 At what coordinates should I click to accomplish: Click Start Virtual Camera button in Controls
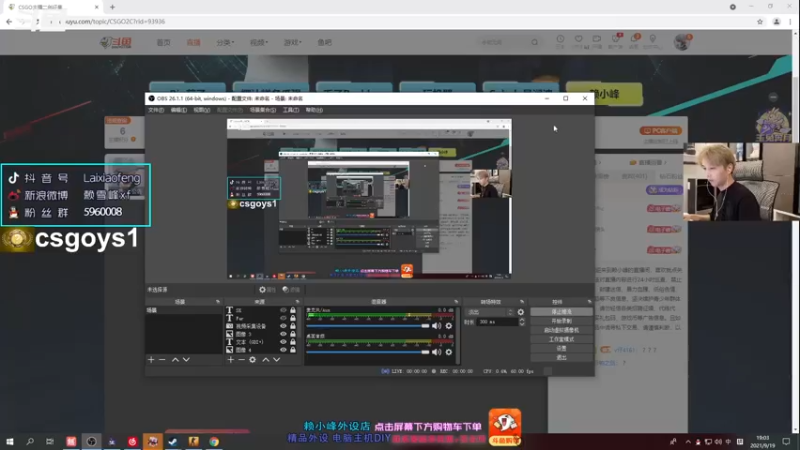(x=561, y=330)
